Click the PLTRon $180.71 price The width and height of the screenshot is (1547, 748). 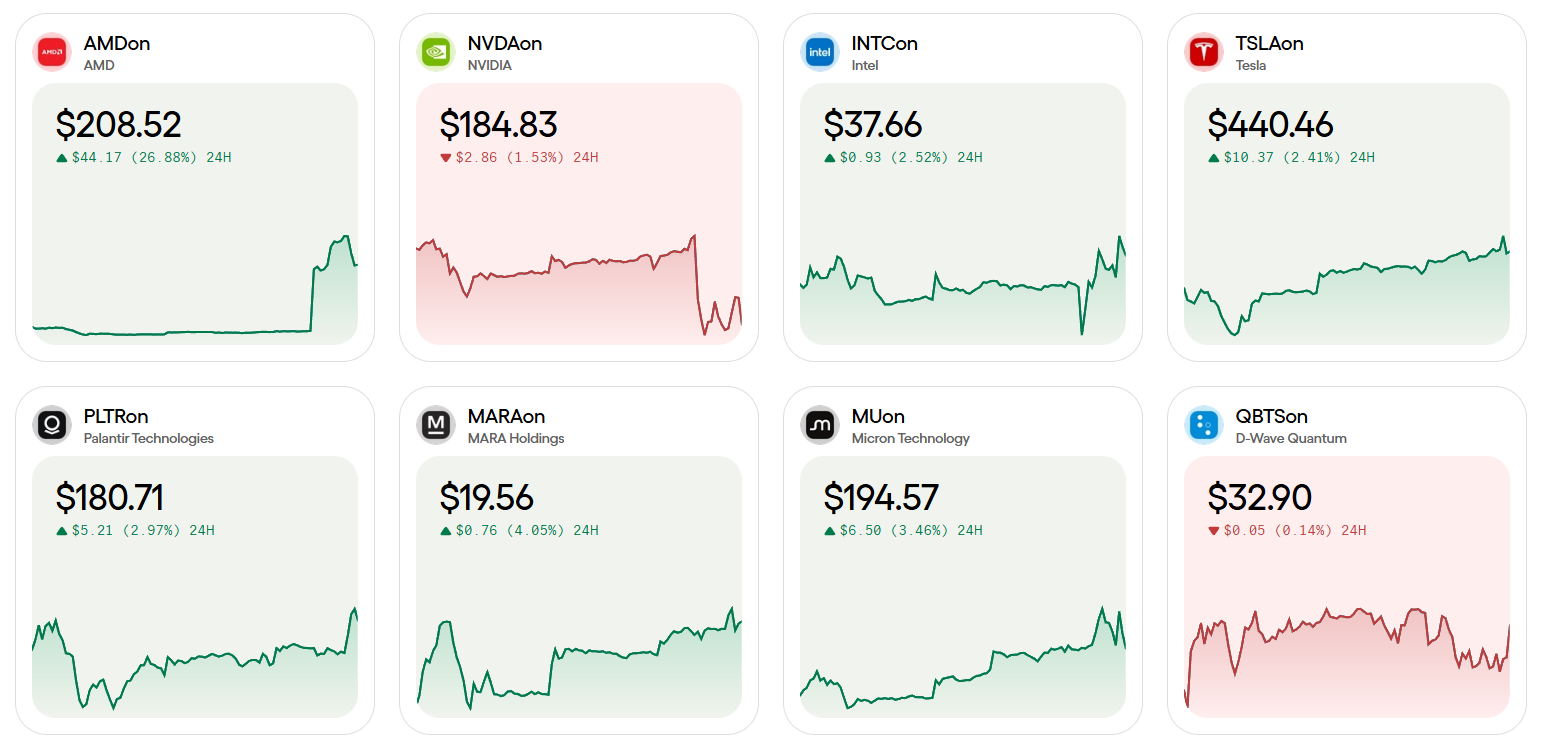(109, 498)
